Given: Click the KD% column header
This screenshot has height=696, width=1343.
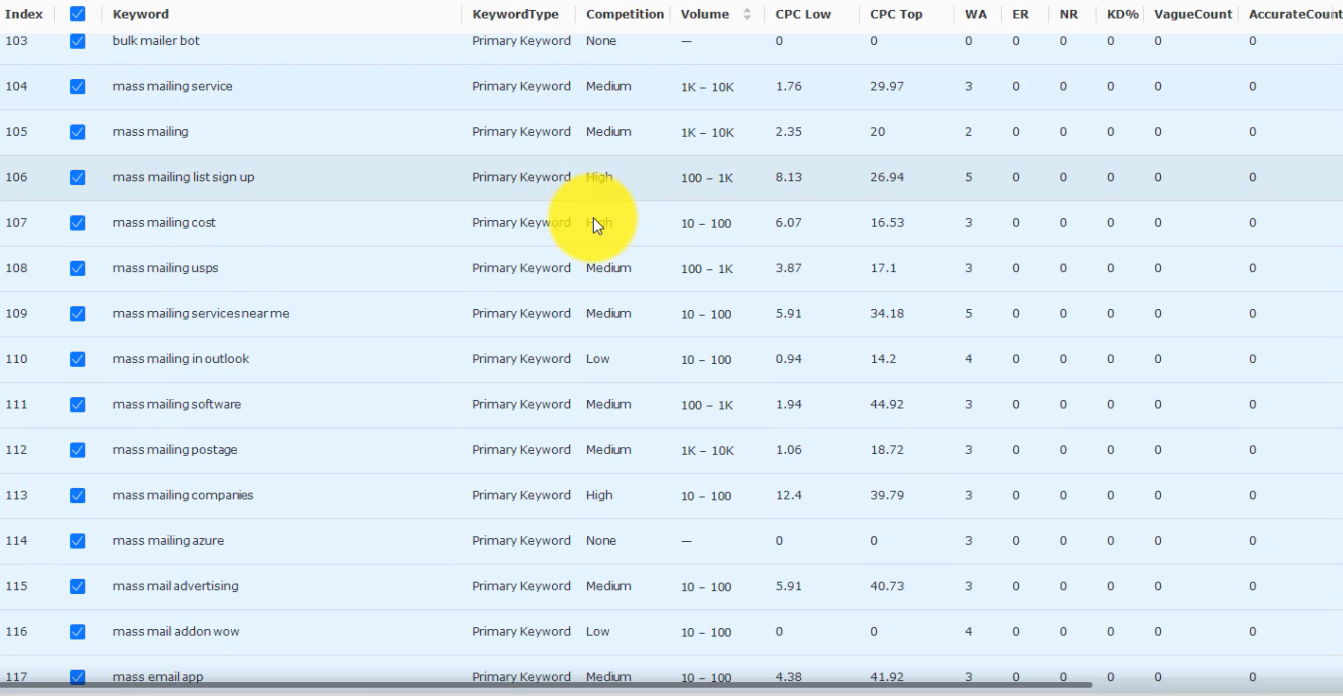Looking at the screenshot, I should [x=1123, y=14].
